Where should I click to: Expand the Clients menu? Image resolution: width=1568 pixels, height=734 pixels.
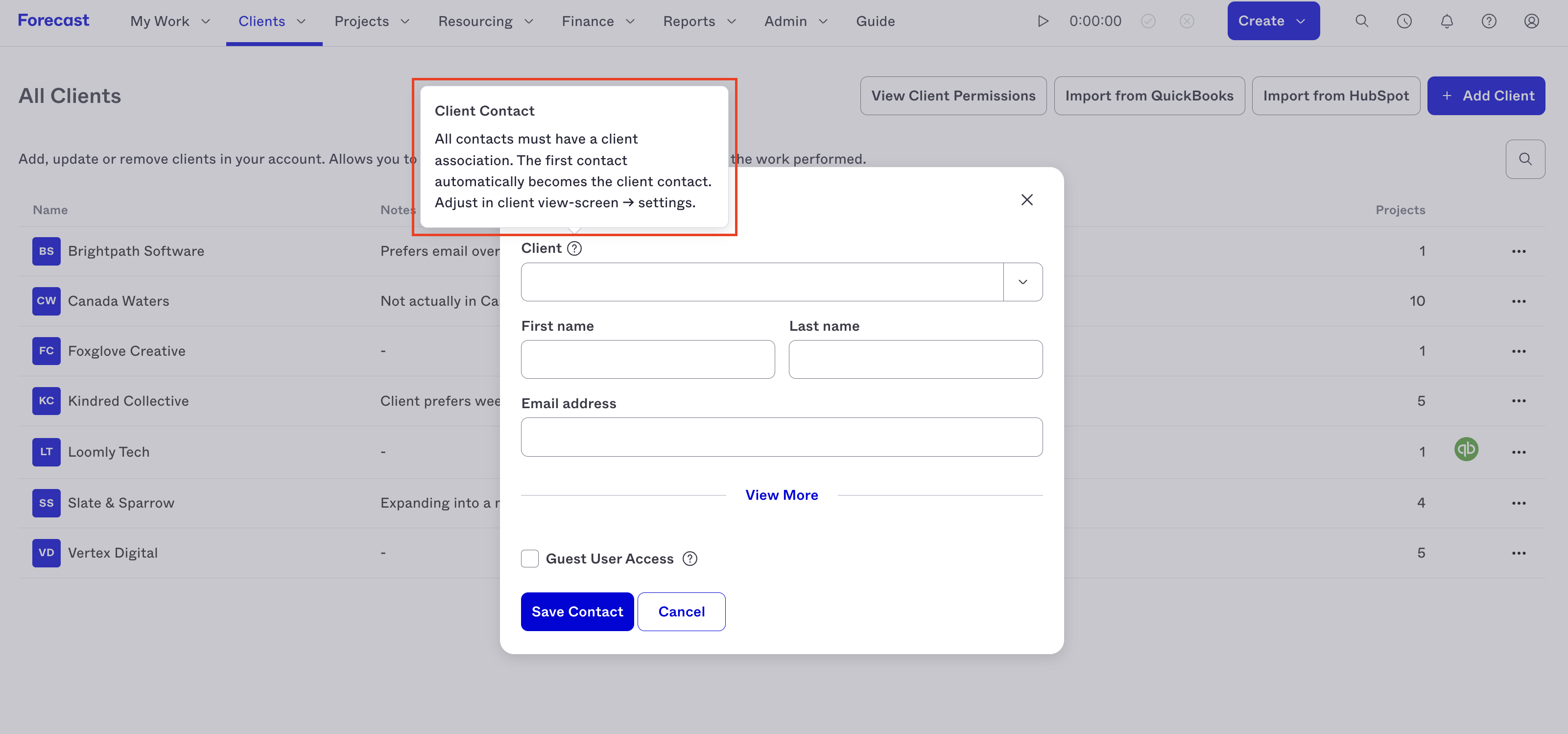[273, 22]
